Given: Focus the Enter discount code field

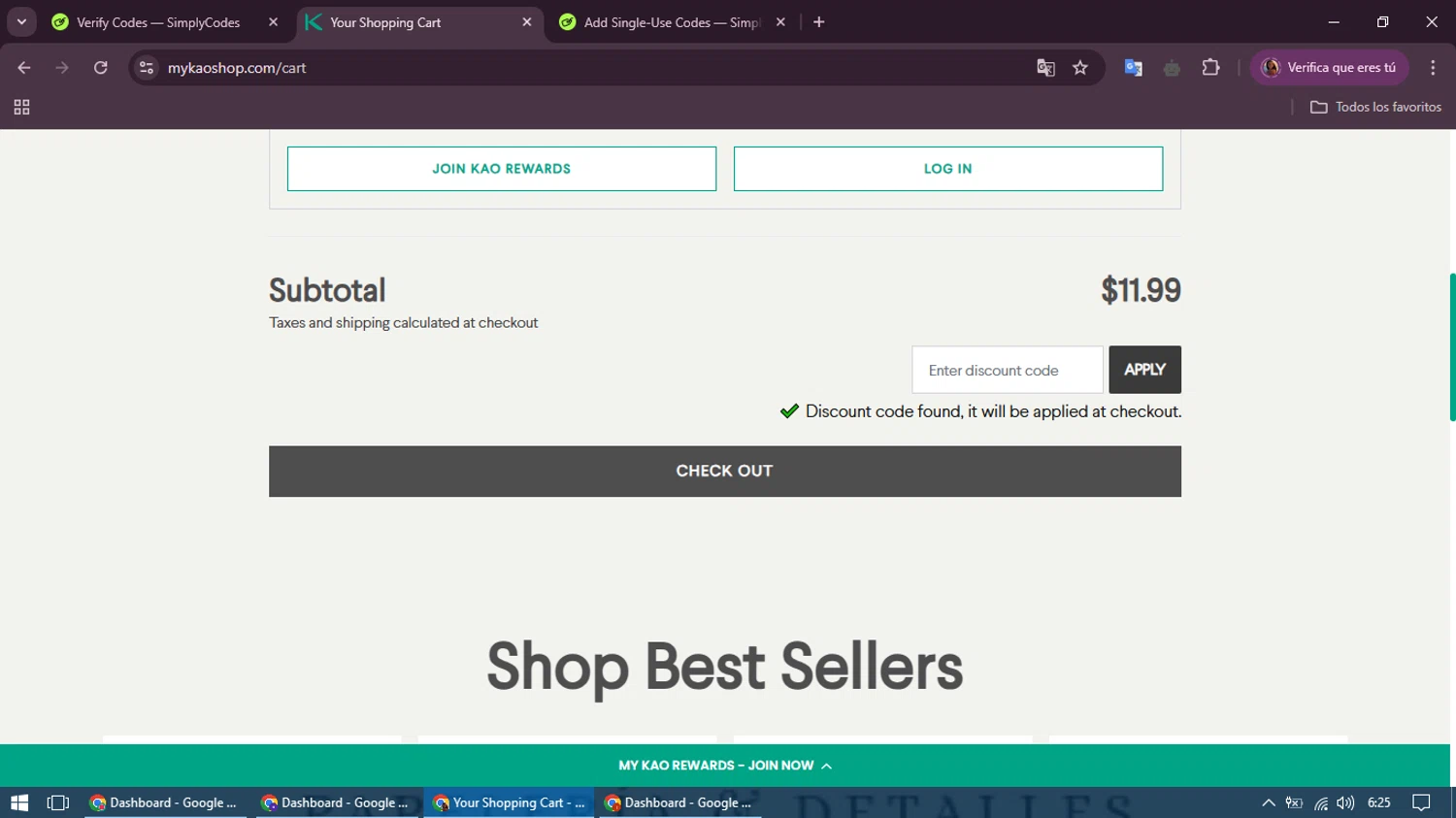Looking at the screenshot, I should 1008,371.
